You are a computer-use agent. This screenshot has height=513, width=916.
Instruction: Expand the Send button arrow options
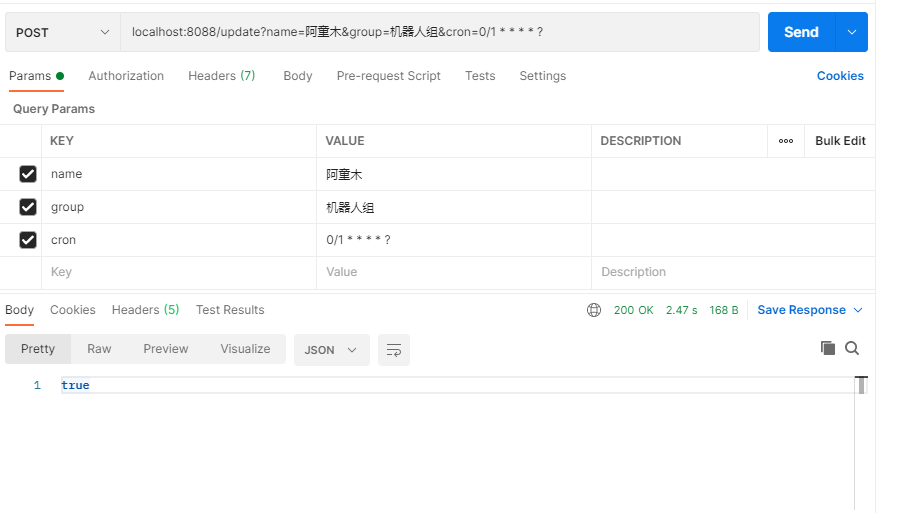852,32
